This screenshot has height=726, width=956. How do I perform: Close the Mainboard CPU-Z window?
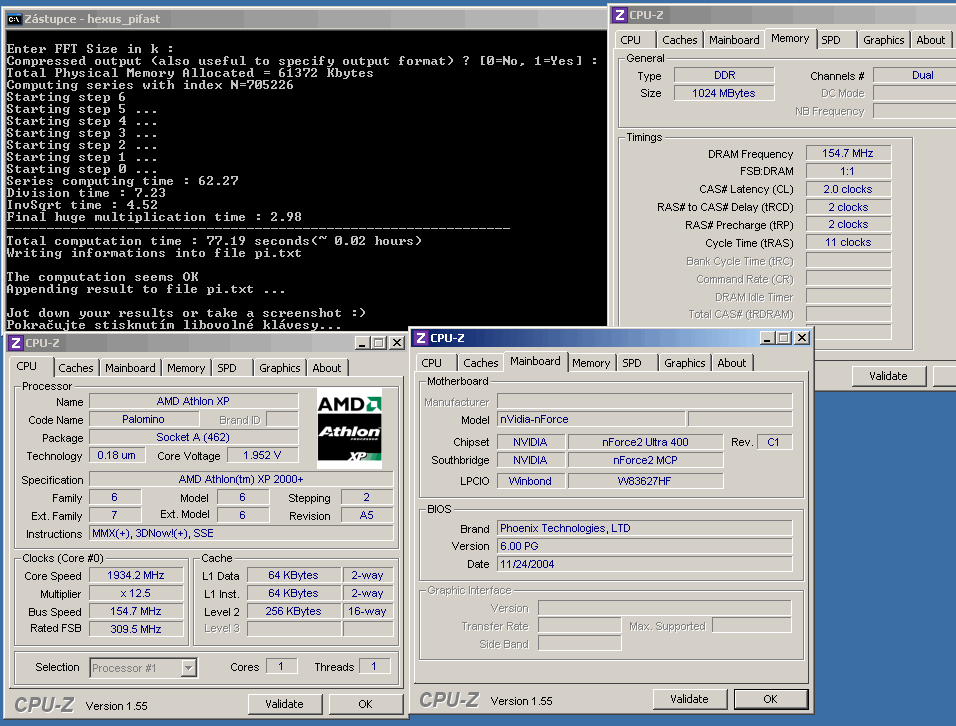802,338
